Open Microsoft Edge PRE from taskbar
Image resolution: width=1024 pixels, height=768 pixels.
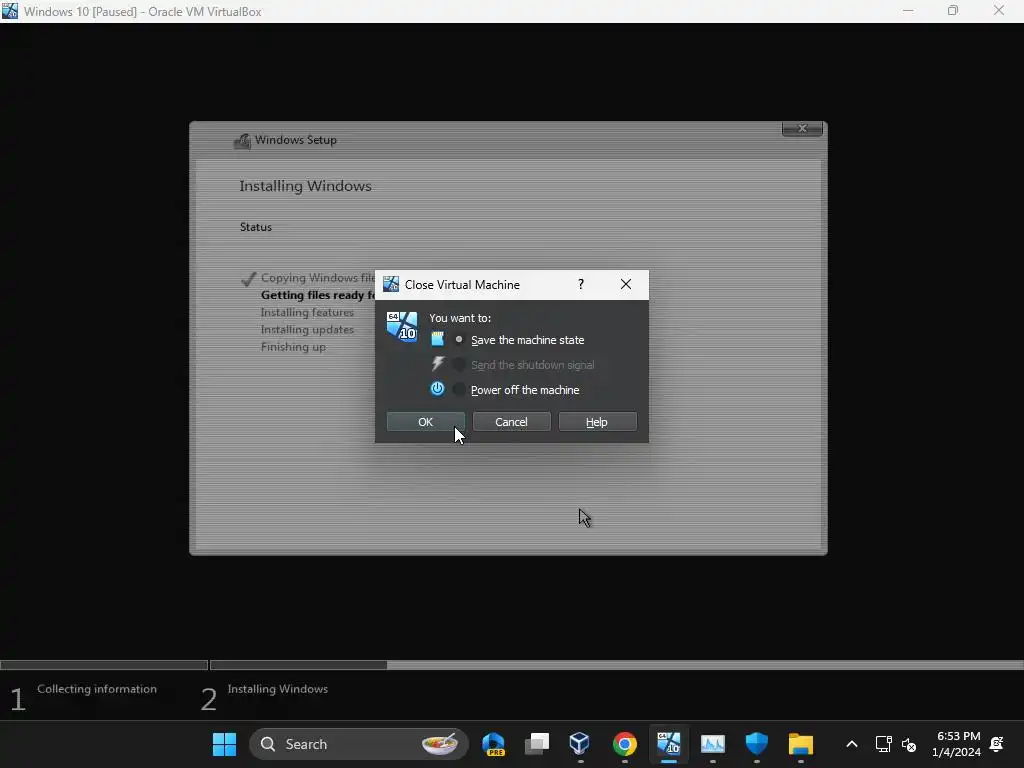[x=493, y=744]
